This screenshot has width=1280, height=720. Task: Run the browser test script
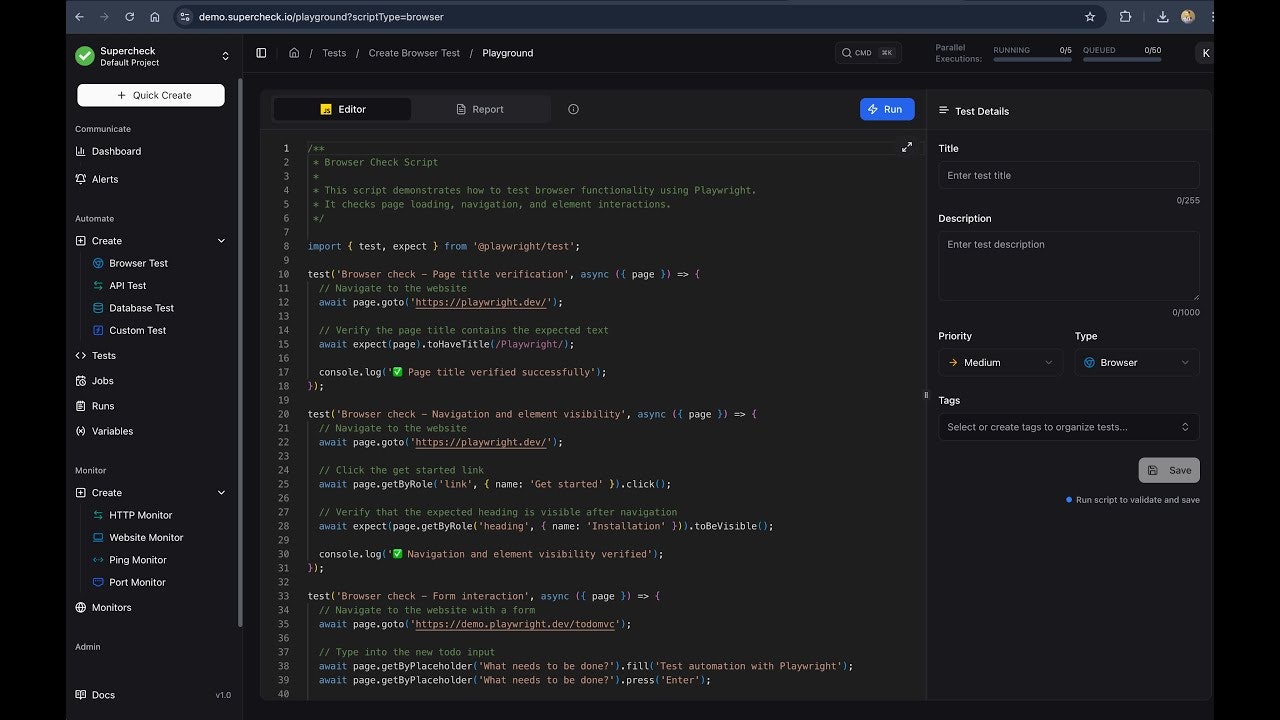pos(886,109)
